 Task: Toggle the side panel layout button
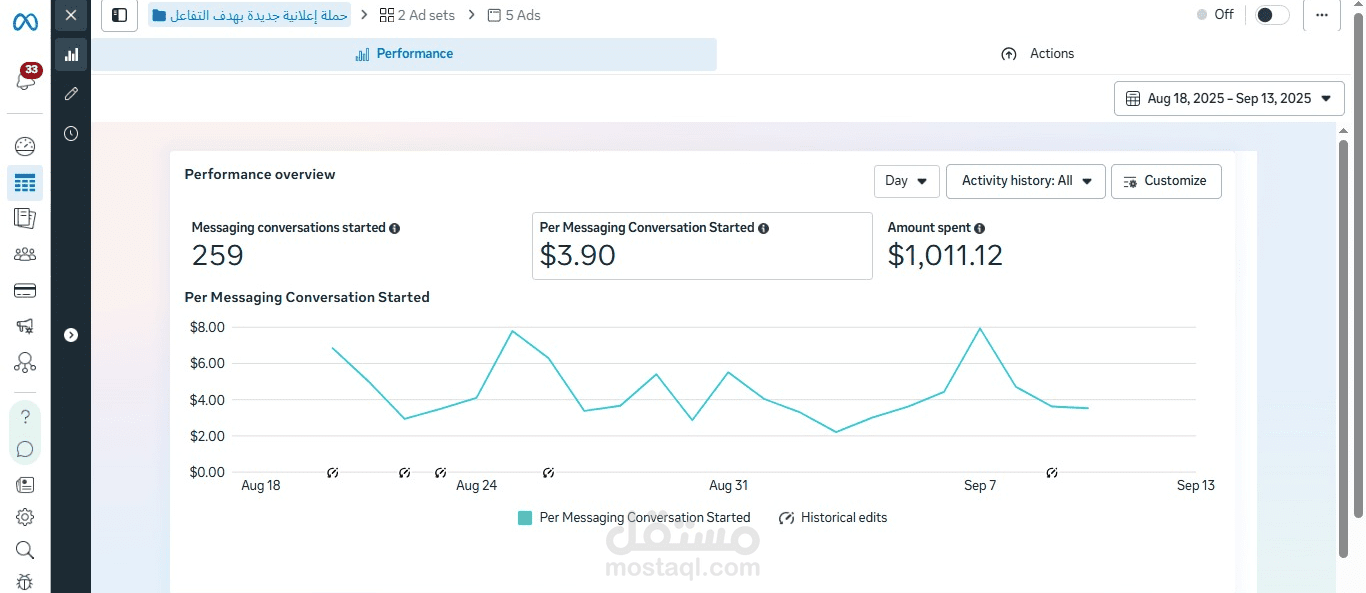[x=120, y=15]
